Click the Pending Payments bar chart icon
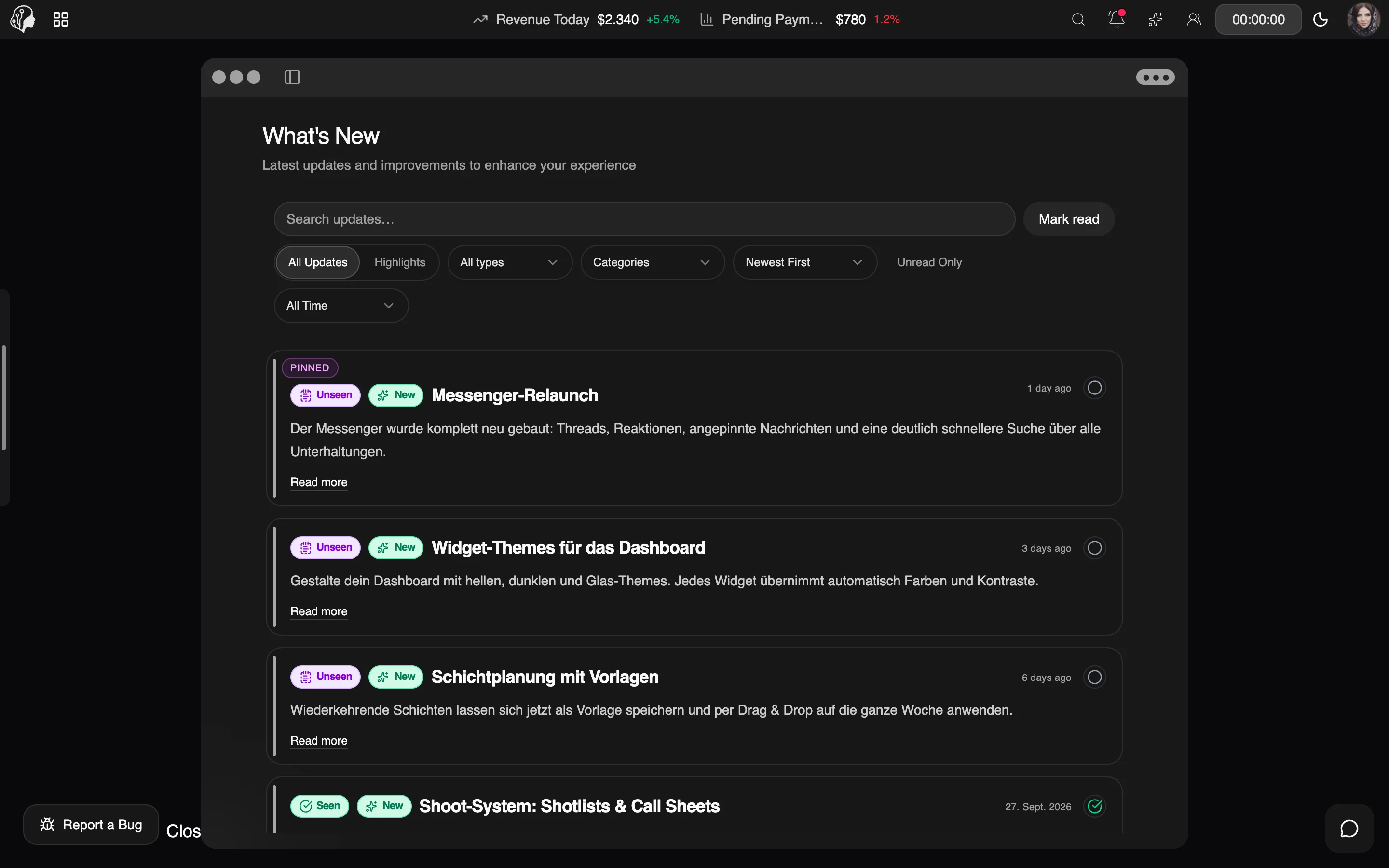Viewport: 1389px width, 868px height. (707, 19)
